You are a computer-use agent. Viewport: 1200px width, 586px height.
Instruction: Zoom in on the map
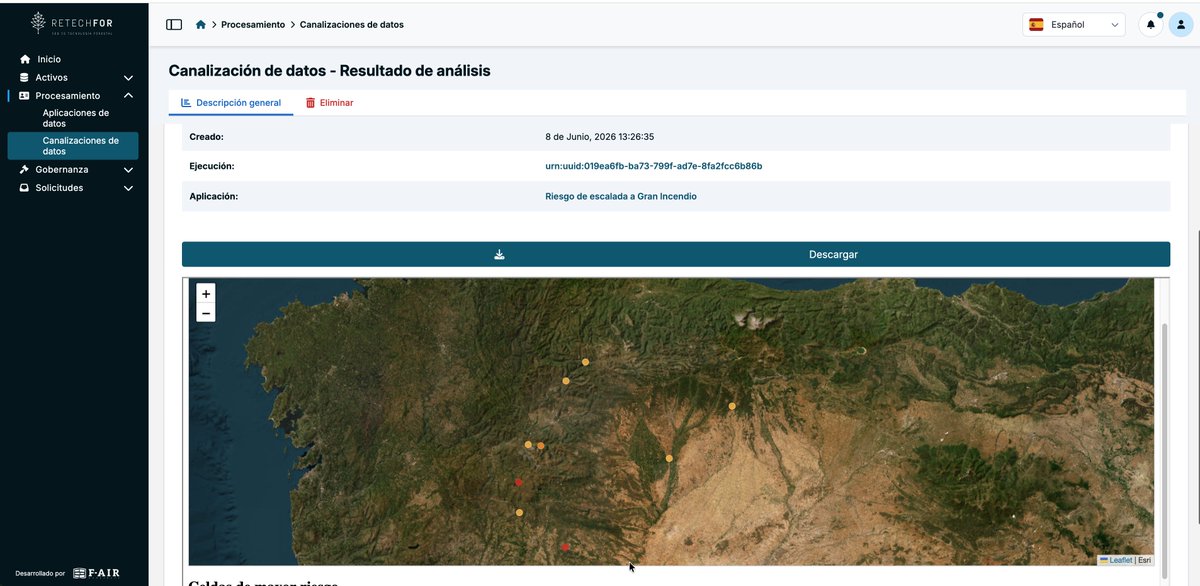tap(206, 294)
